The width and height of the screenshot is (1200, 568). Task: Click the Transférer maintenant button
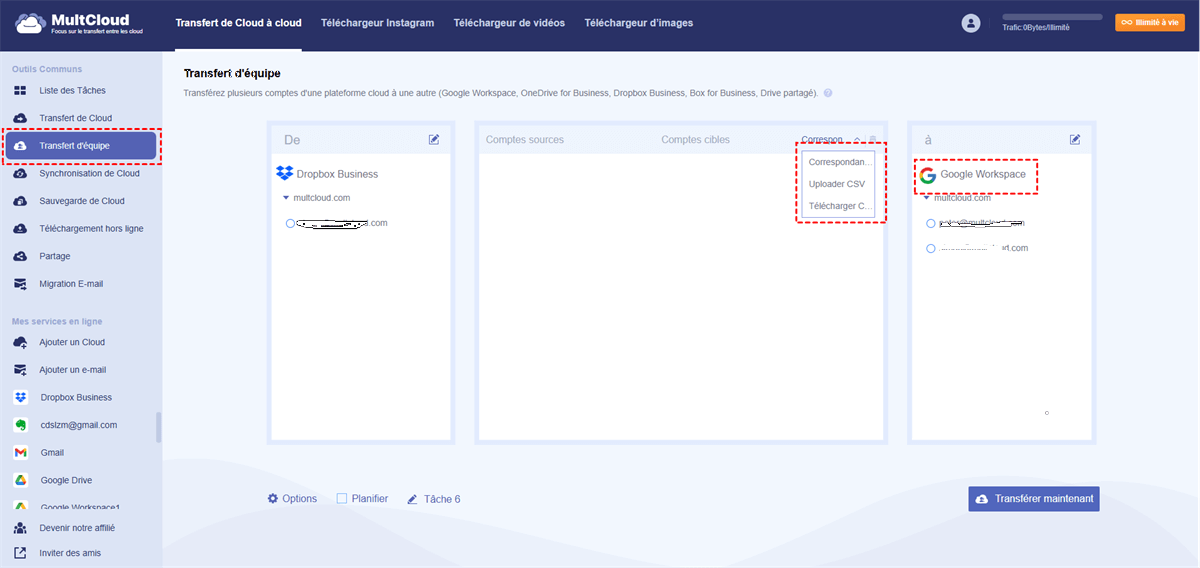coord(1034,499)
